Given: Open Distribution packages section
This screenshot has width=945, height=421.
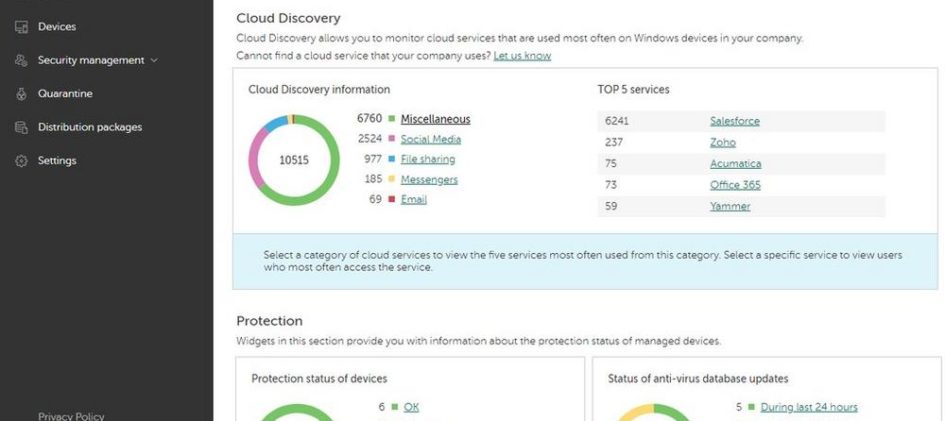Looking at the screenshot, I should point(89,128).
